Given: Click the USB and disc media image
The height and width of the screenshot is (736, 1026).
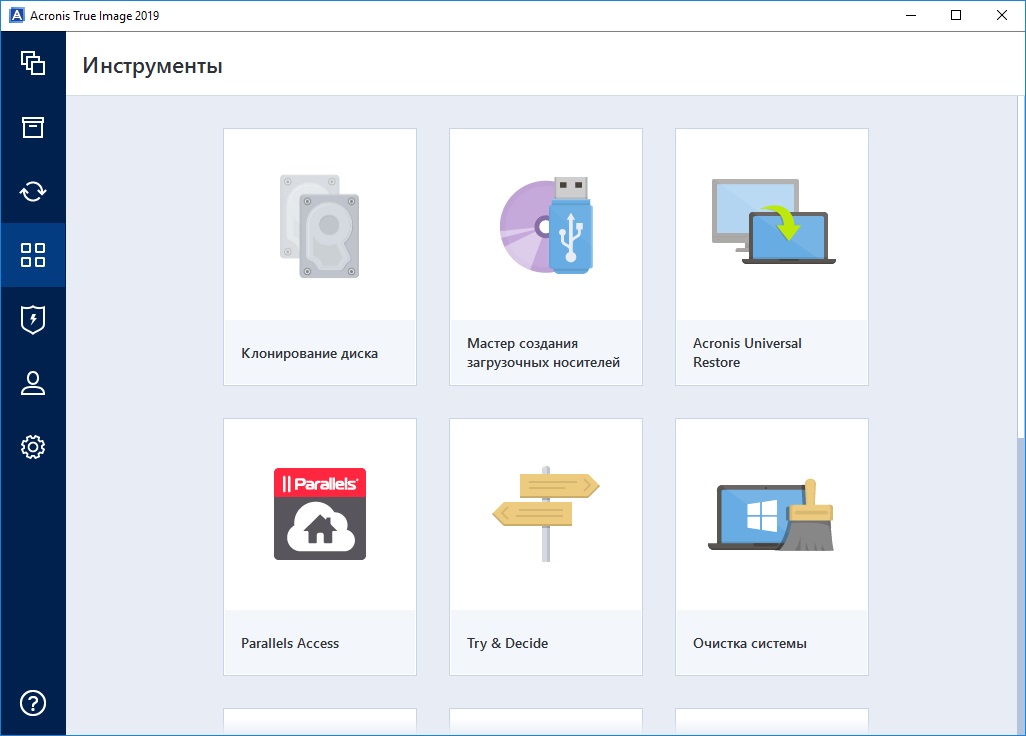Looking at the screenshot, I should tap(546, 225).
